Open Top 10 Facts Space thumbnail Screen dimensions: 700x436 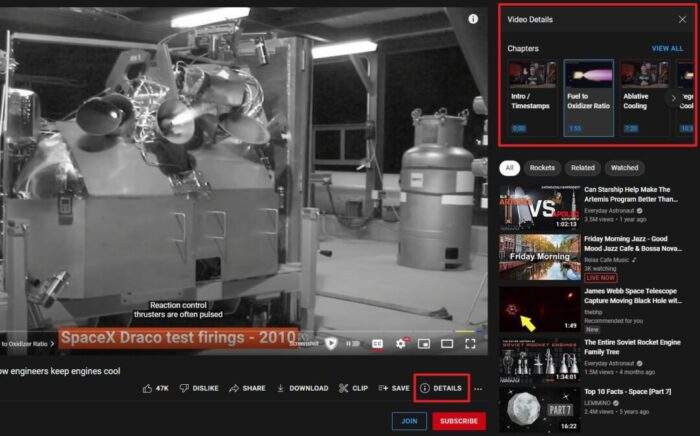[x=540, y=409]
